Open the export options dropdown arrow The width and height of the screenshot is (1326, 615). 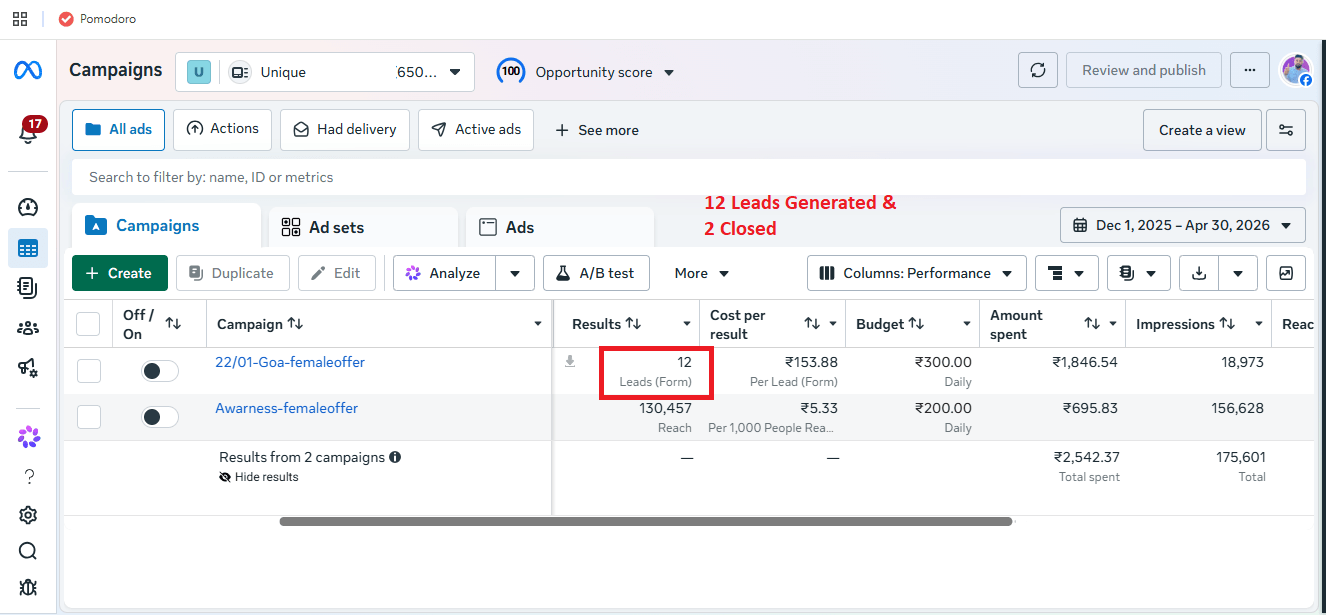tap(1238, 273)
